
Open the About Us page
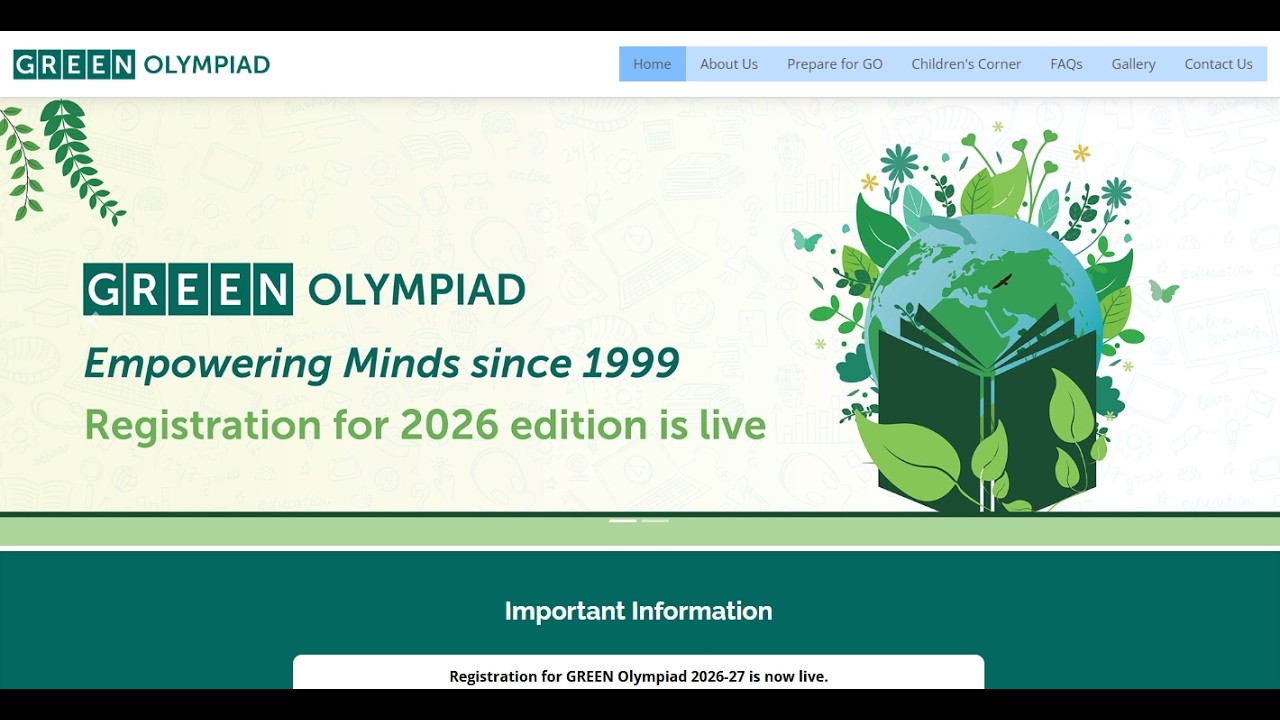coord(729,64)
